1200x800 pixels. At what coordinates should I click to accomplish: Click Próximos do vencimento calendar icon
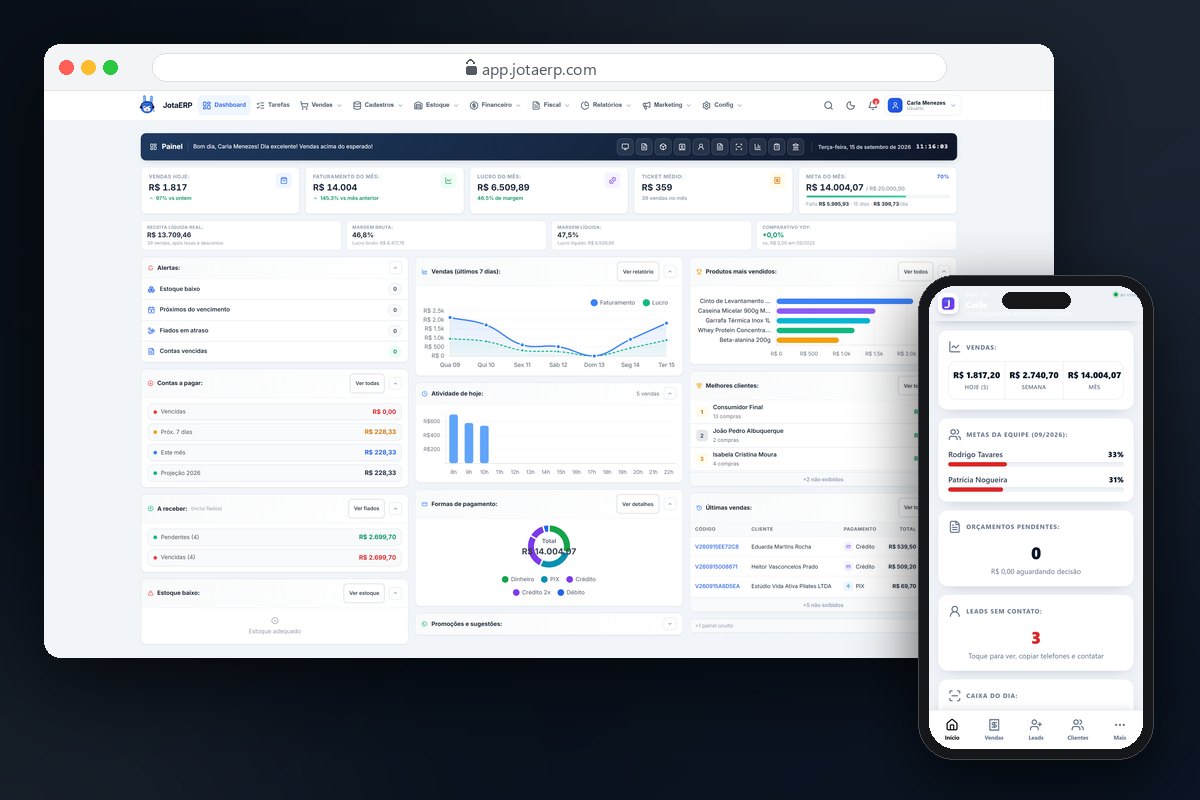[x=151, y=310]
